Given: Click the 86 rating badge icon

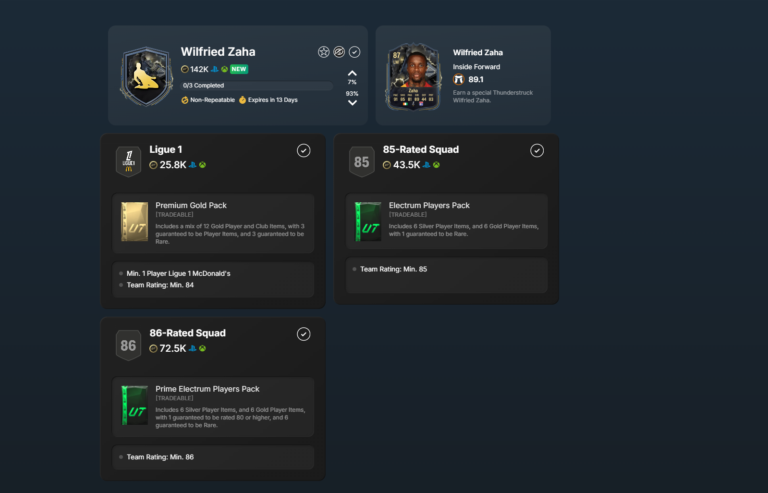Looking at the screenshot, I should point(128,345).
